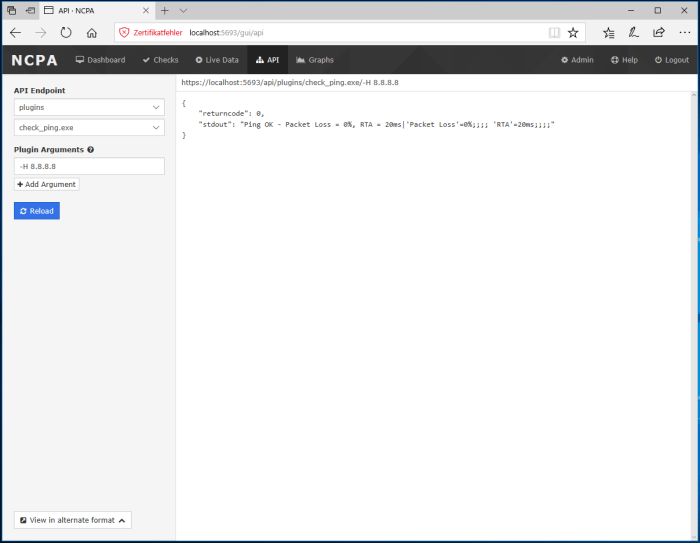Minimize the browser window

click(x=631, y=10)
